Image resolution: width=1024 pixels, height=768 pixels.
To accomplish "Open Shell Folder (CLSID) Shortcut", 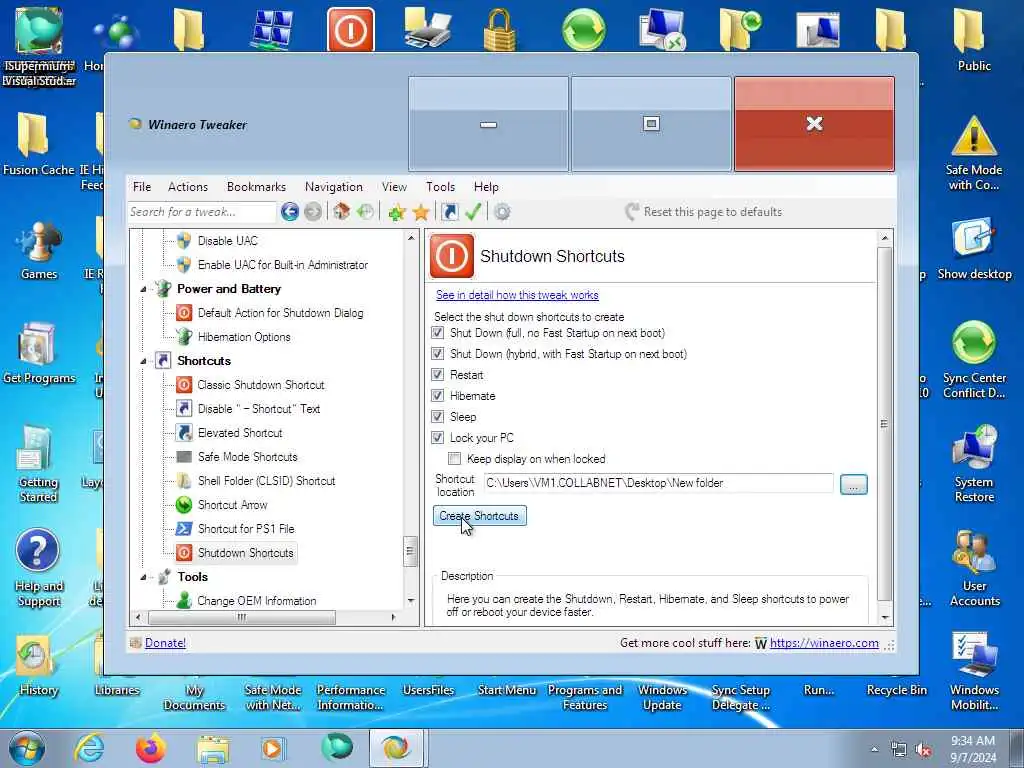I will click(266, 481).
